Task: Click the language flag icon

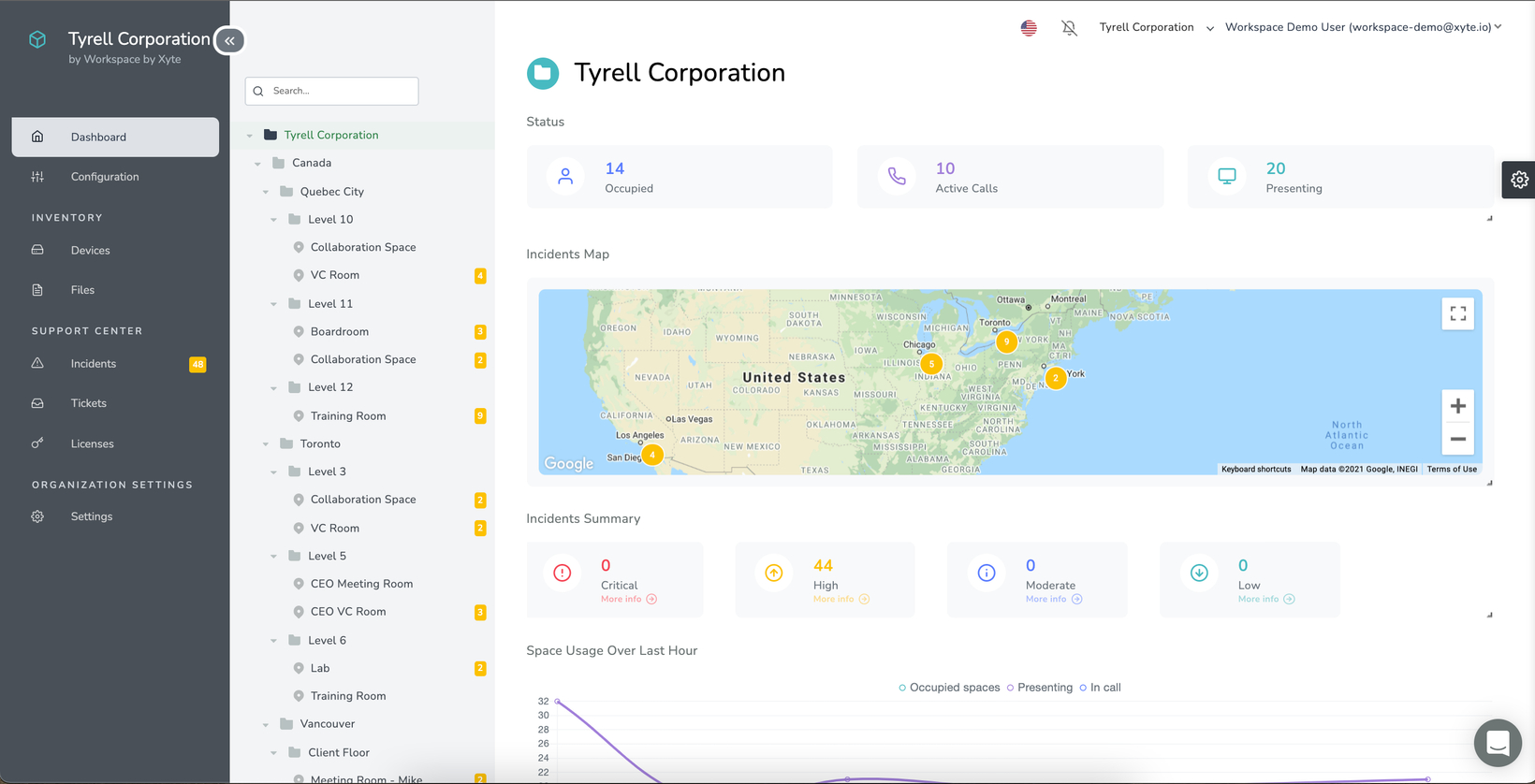Action: 1029,28
